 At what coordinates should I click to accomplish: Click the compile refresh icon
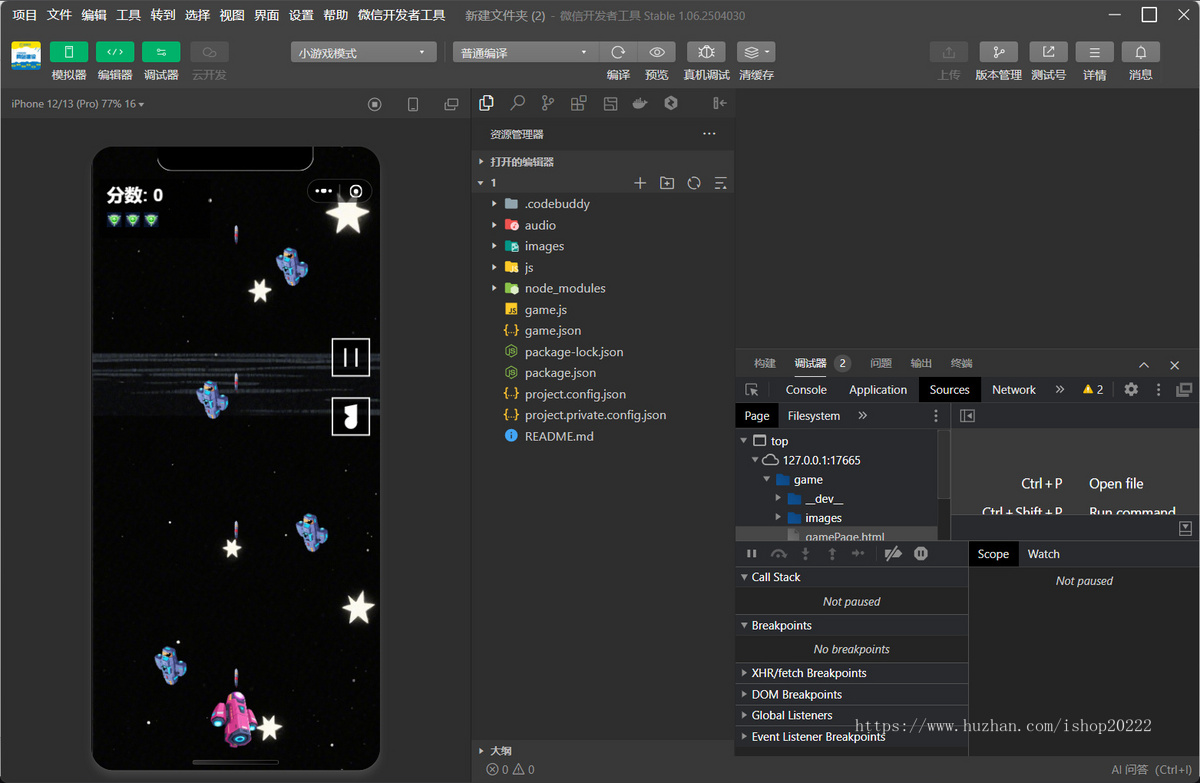pyautogui.click(x=618, y=52)
